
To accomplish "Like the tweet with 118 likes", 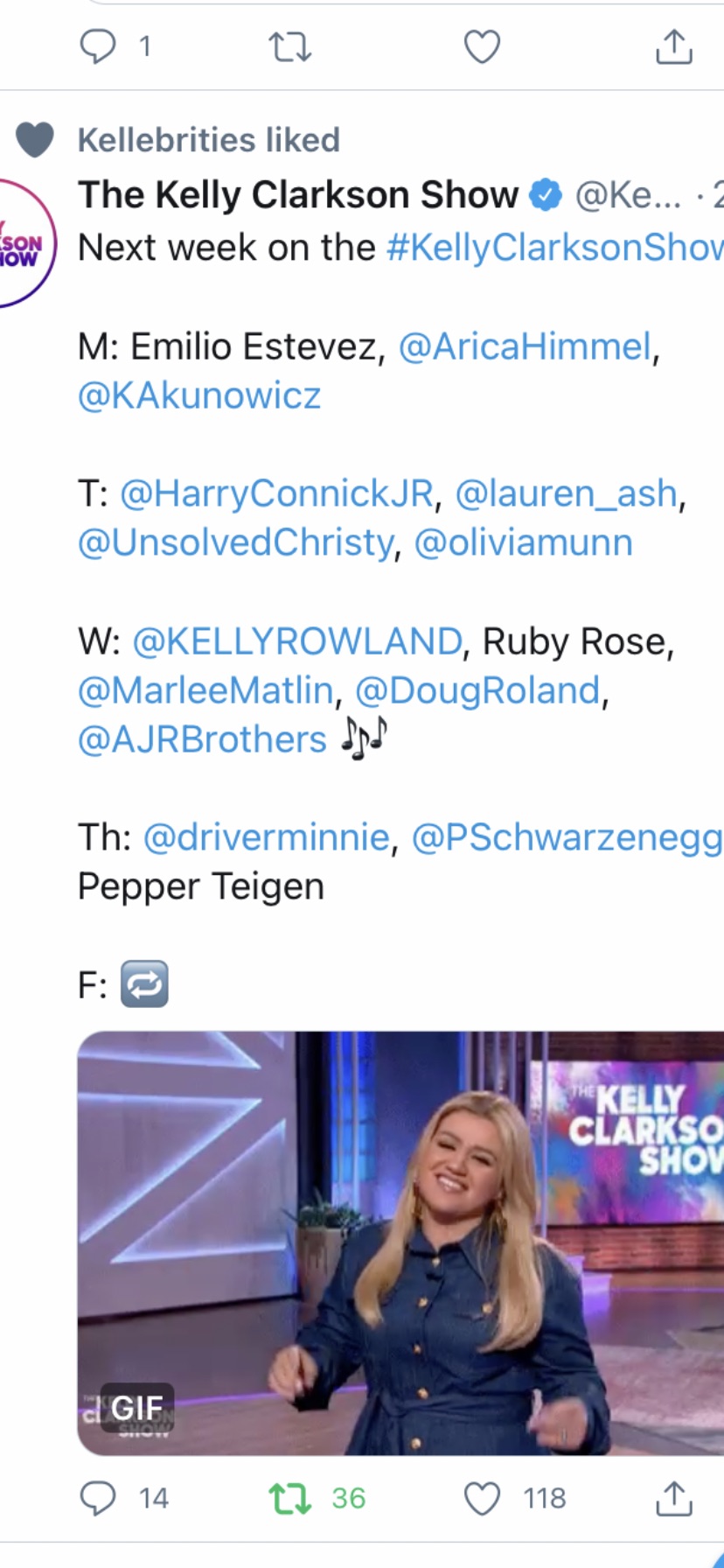I will [482, 1498].
